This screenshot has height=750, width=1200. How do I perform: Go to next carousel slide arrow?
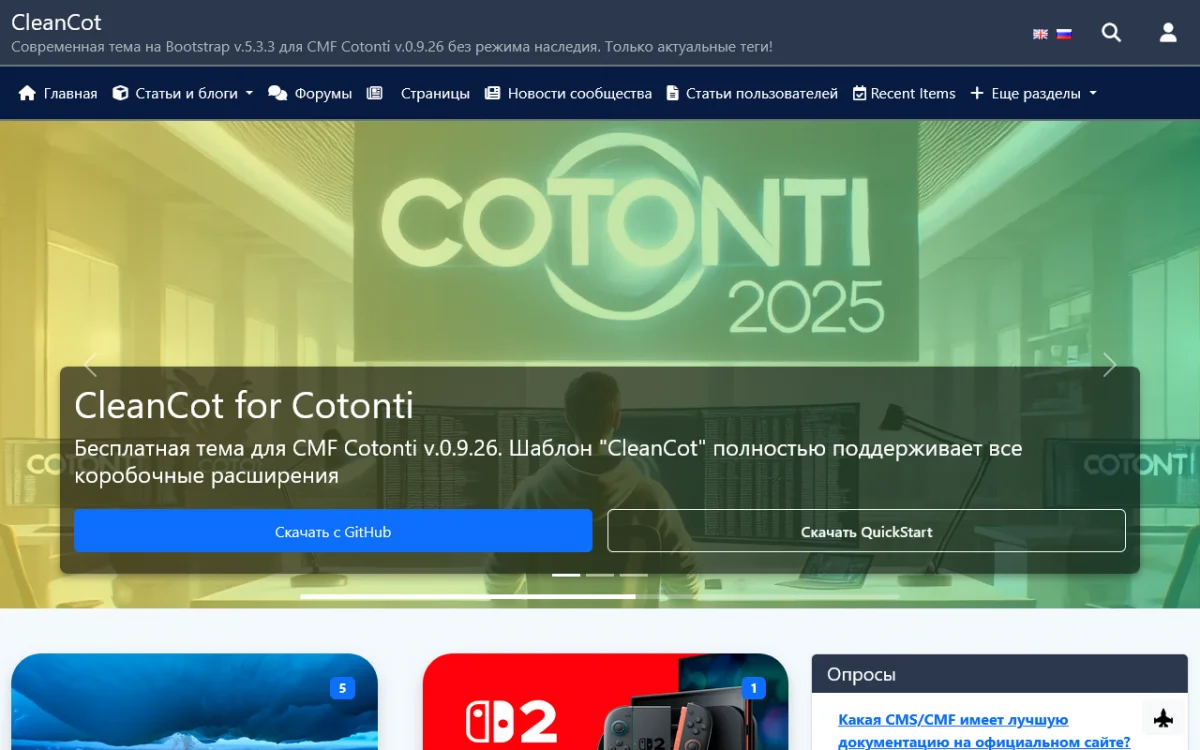tap(1109, 364)
